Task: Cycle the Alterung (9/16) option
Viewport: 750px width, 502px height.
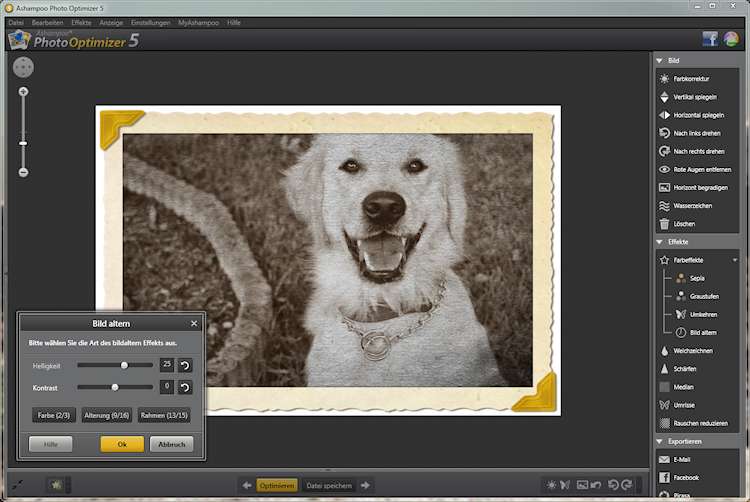Action: point(107,415)
